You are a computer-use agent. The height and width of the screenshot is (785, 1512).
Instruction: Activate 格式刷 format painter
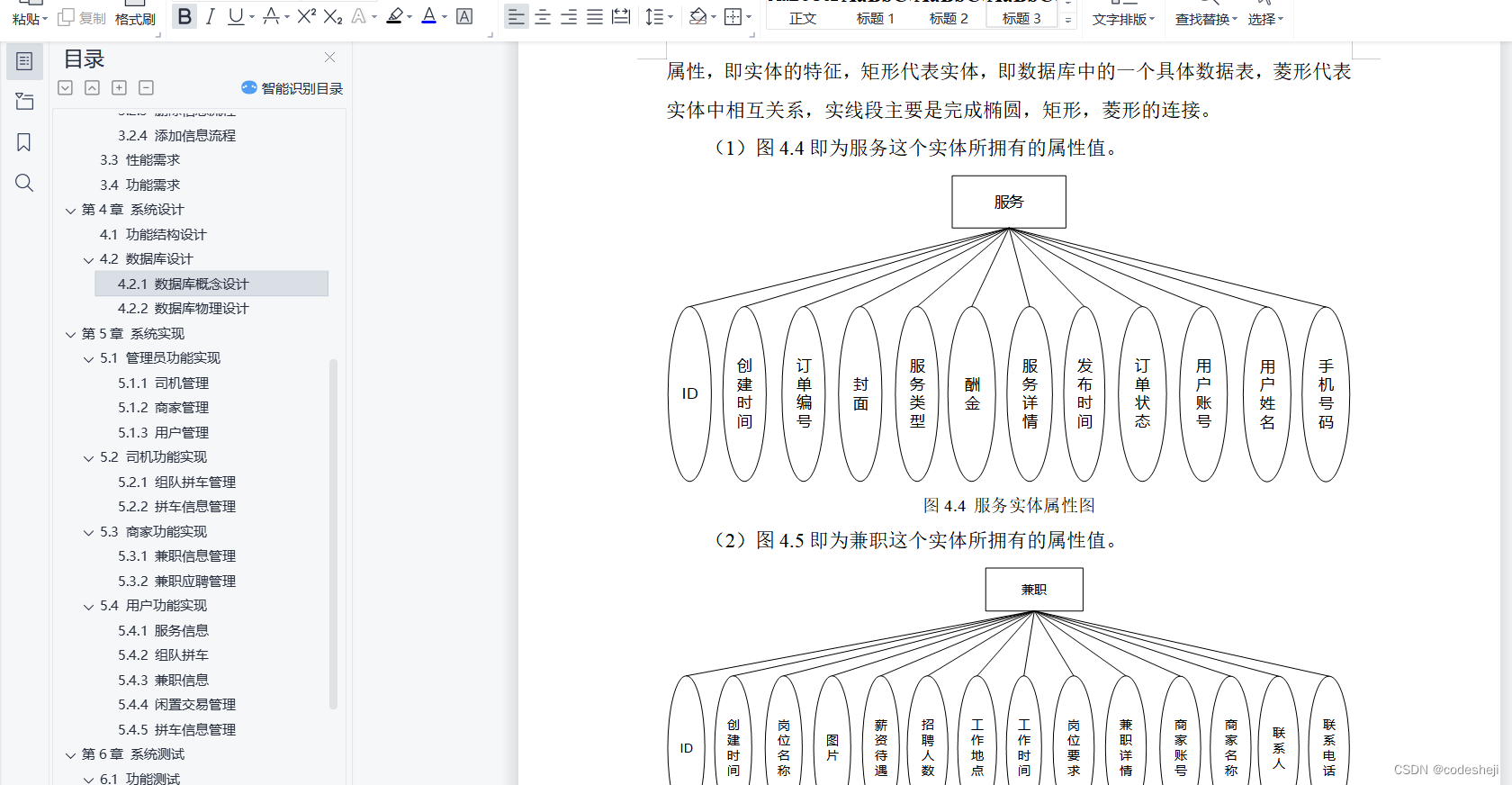135,19
